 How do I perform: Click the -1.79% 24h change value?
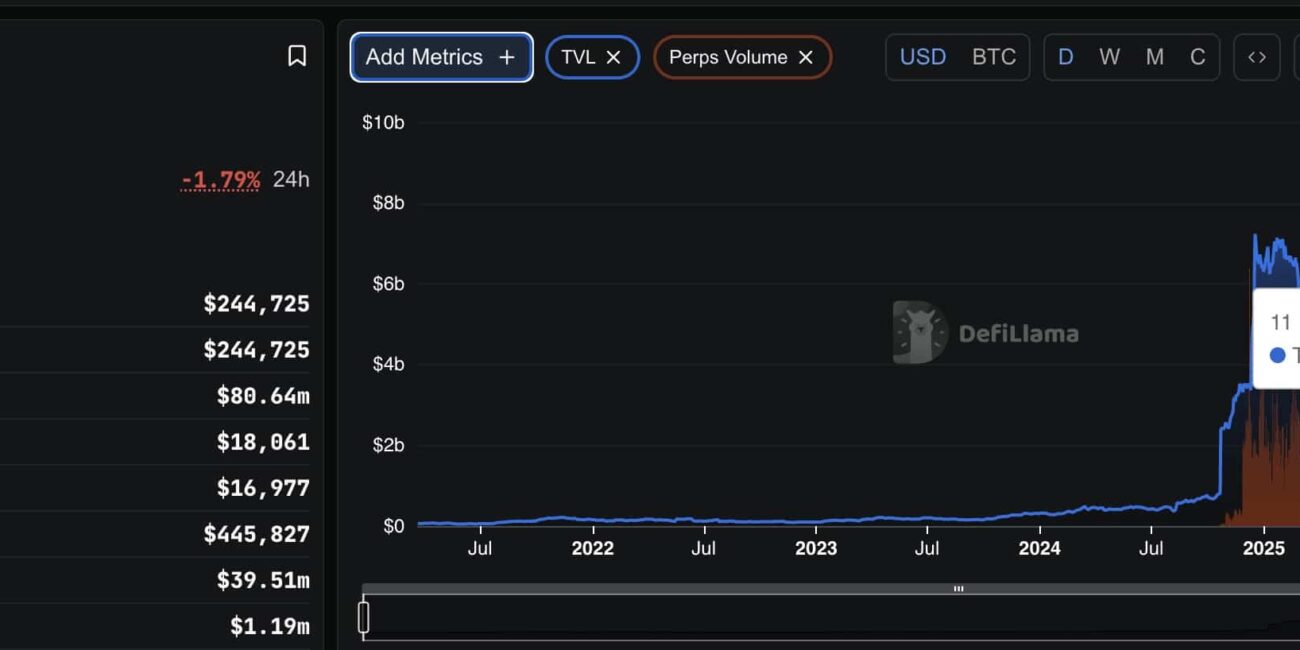point(220,180)
